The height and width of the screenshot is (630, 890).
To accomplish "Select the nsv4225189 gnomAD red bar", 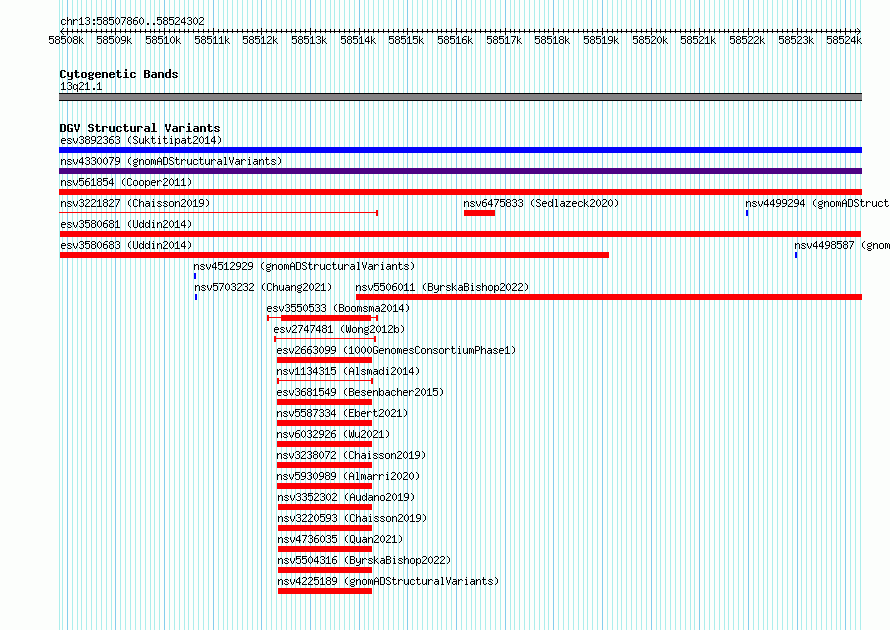I will point(325,591).
